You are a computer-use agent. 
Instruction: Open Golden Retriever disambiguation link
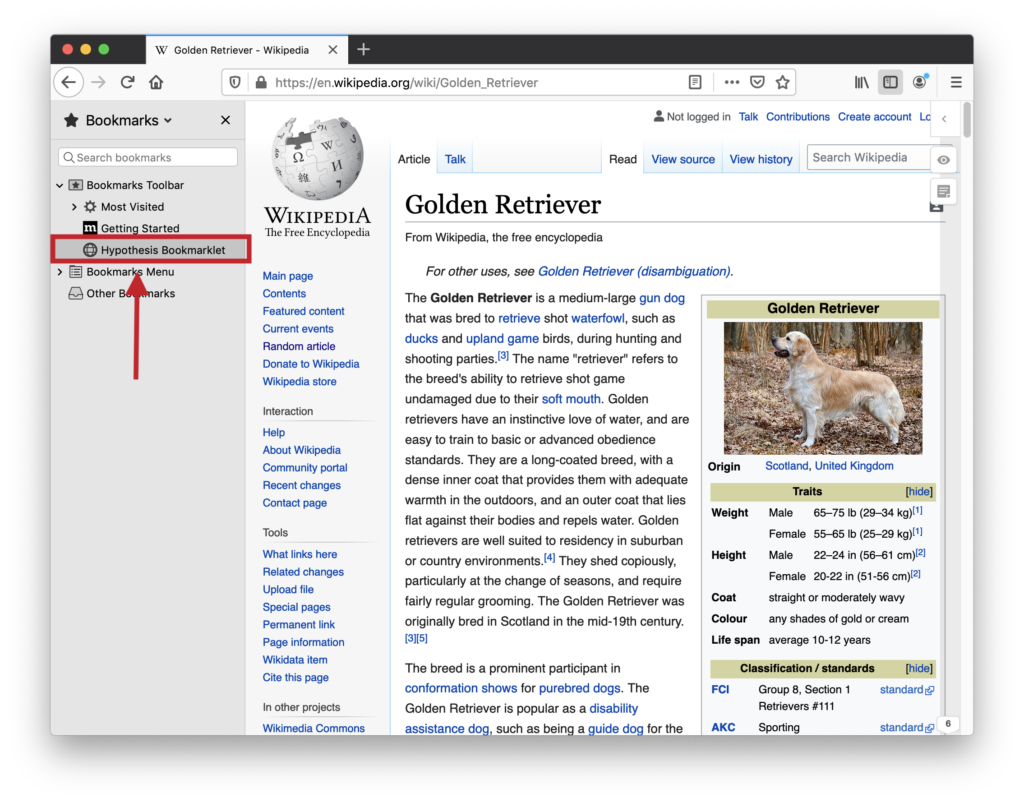coord(633,272)
